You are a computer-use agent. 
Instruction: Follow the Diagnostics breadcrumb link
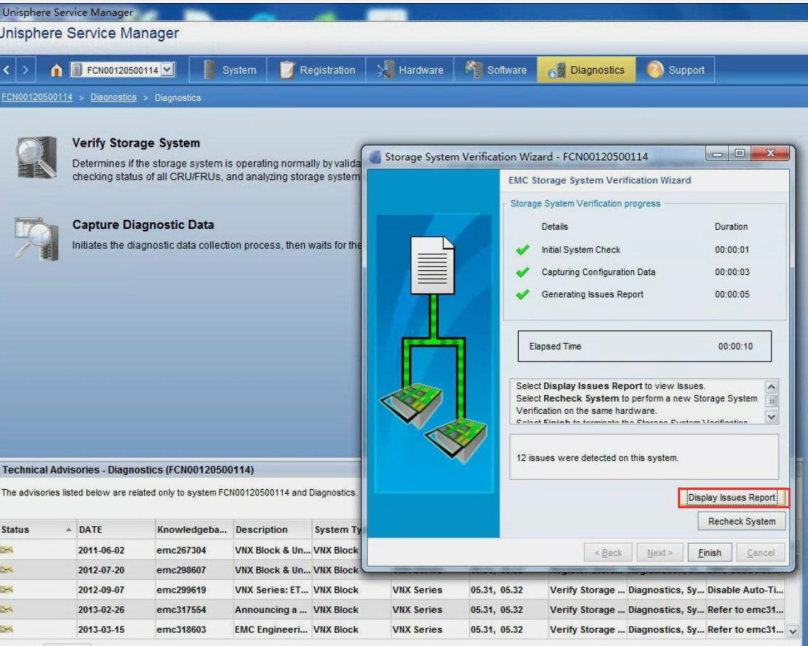[x=113, y=97]
